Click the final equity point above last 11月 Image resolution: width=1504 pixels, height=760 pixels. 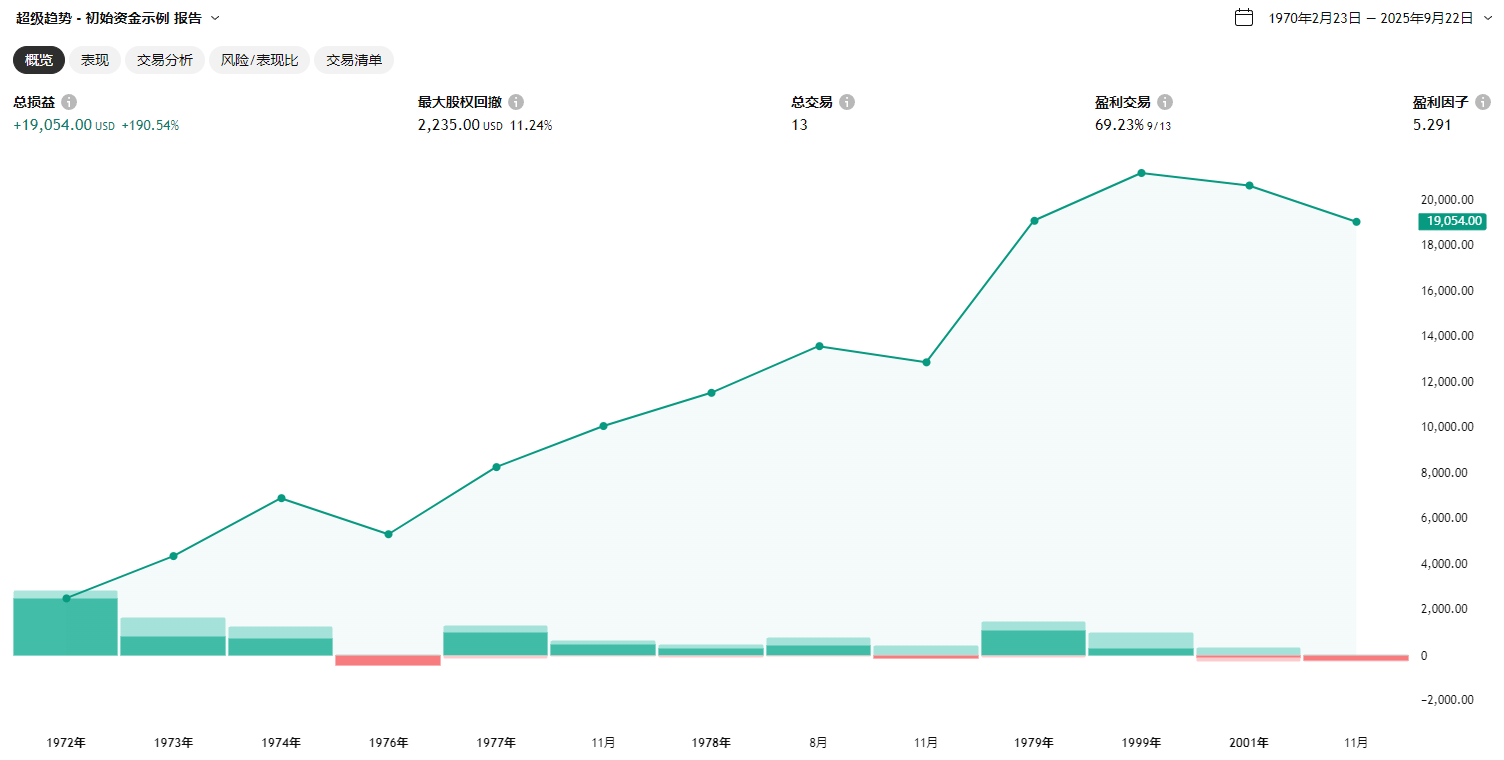tap(1356, 222)
